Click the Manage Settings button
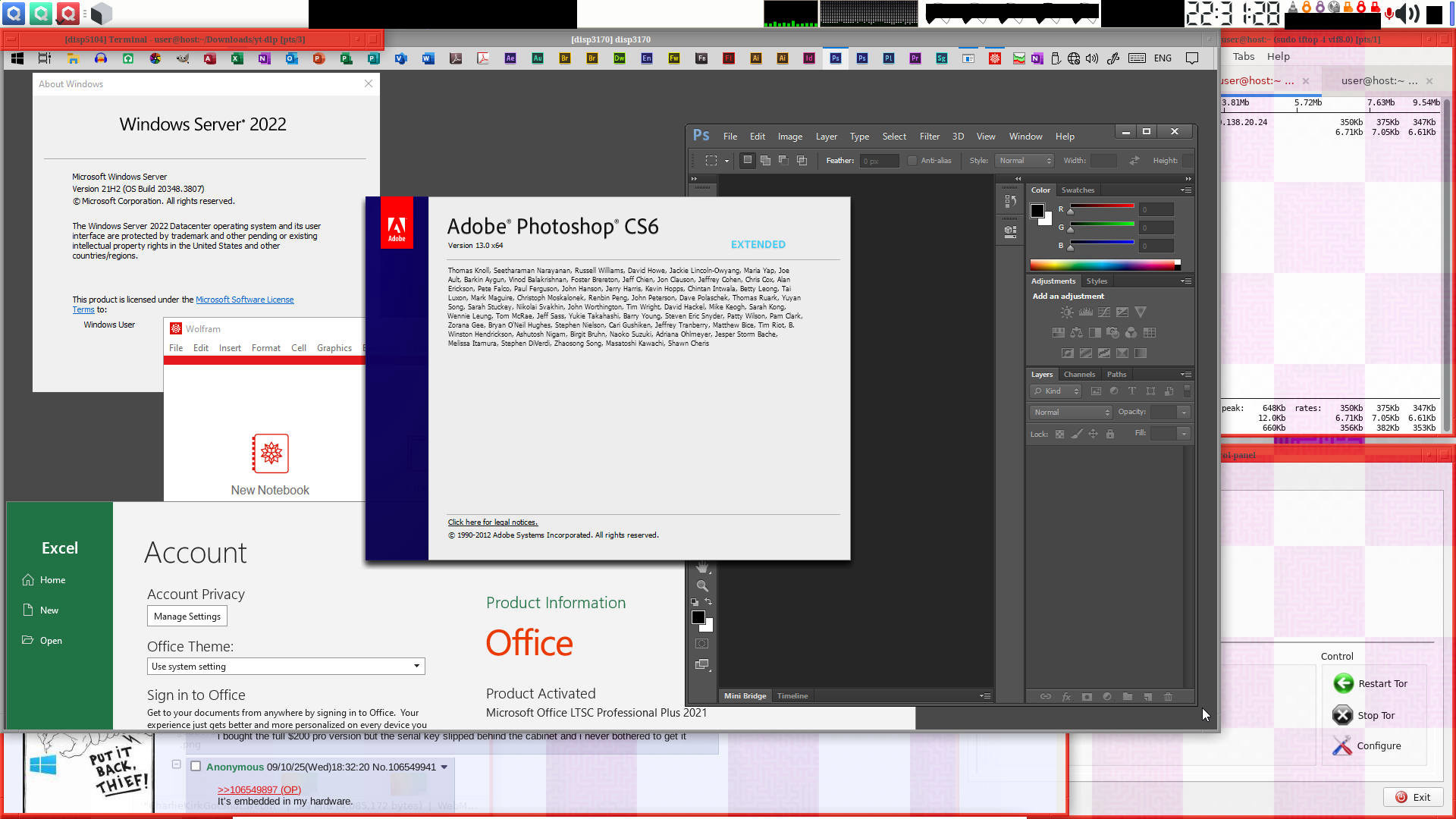The width and height of the screenshot is (1456, 819). (x=187, y=617)
